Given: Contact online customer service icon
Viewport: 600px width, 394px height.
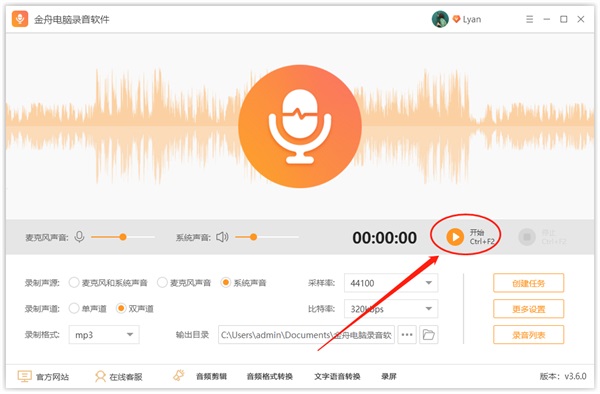Looking at the screenshot, I should click(100, 376).
